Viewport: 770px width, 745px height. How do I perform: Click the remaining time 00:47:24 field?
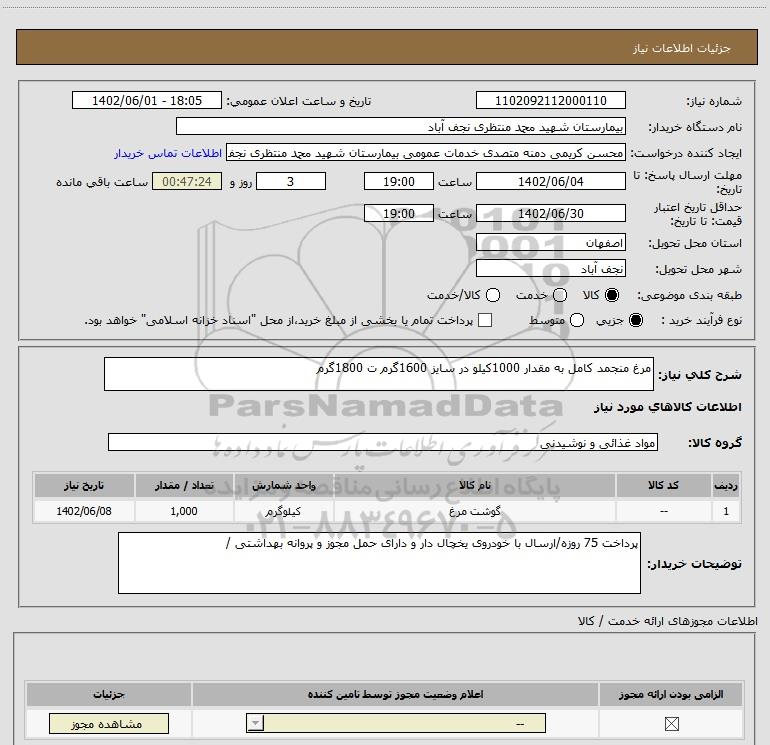click(x=187, y=182)
